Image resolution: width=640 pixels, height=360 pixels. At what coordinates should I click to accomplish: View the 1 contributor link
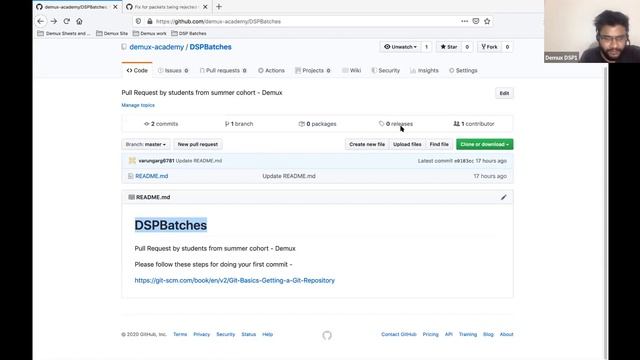[474, 124]
